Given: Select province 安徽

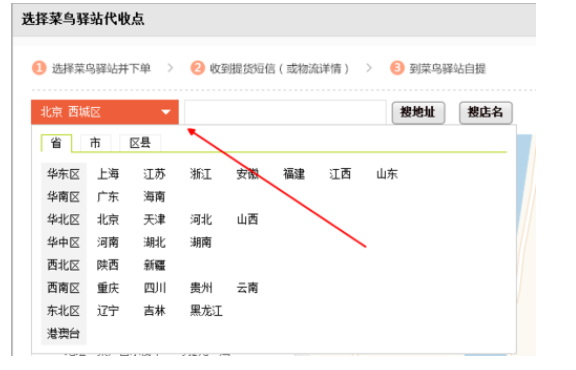Looking at the screenshot, I should (247, 174).
